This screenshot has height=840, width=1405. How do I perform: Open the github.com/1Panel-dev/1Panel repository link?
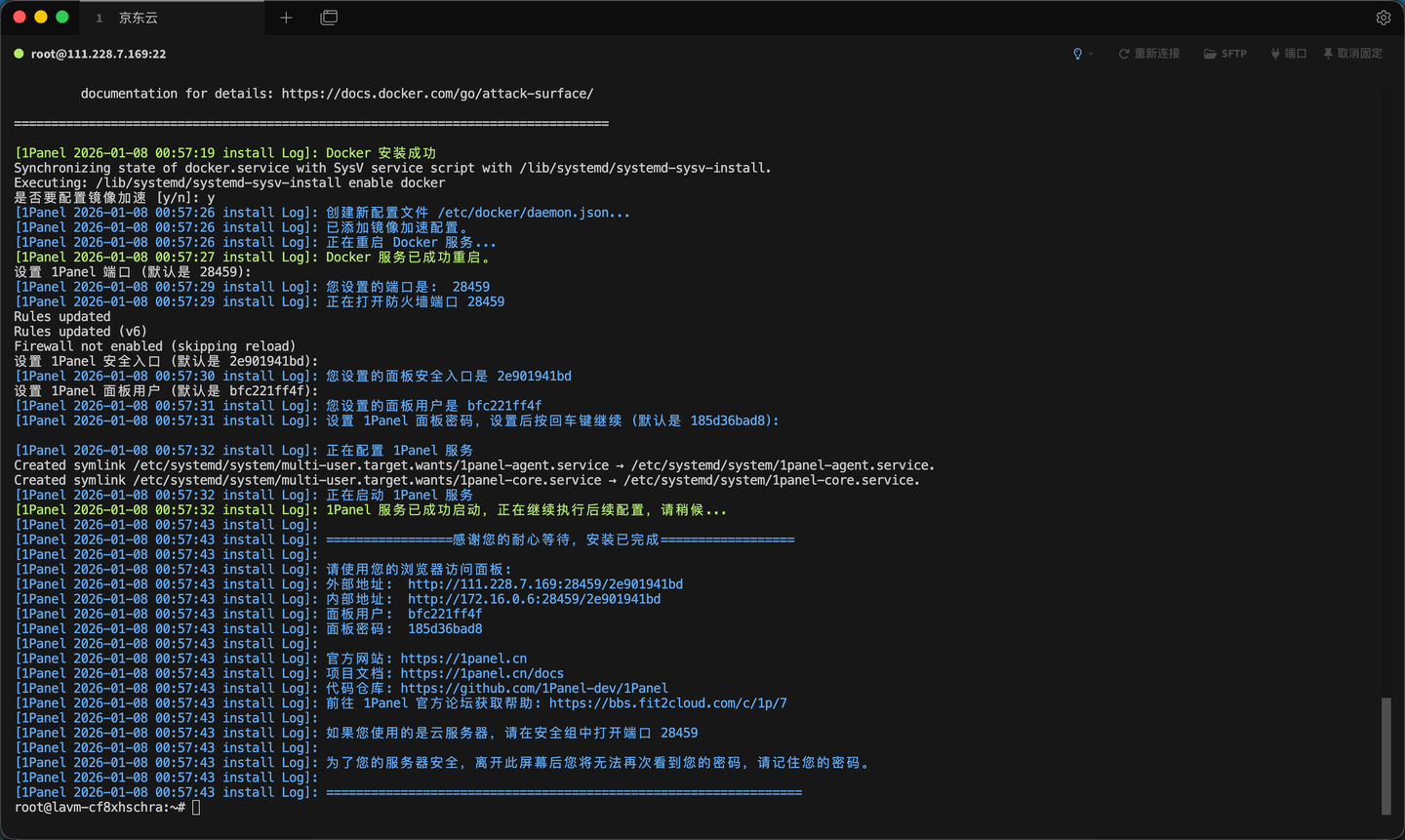(534, 688)
